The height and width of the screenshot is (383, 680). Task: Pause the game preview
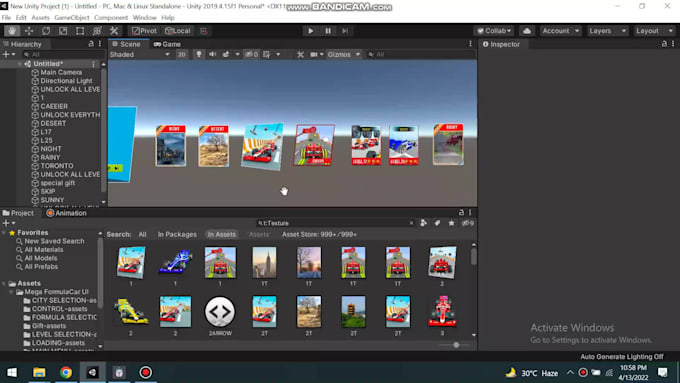pos(328,31)
